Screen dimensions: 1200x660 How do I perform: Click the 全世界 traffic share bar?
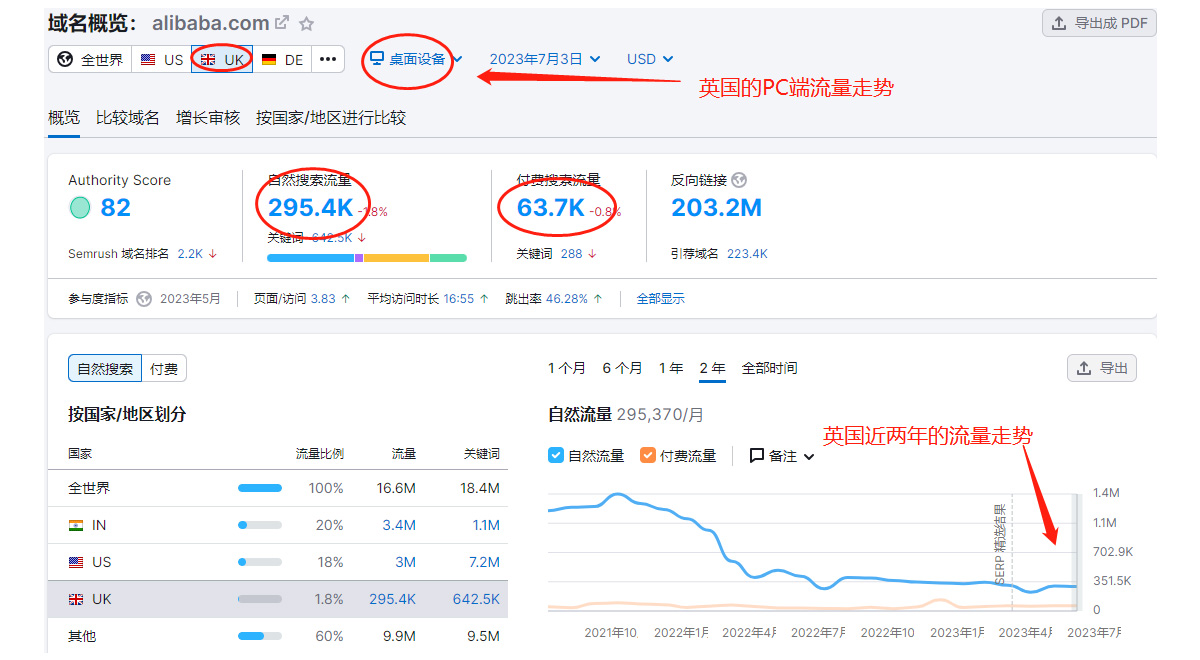pyautogui.click(x=260, y=488)
